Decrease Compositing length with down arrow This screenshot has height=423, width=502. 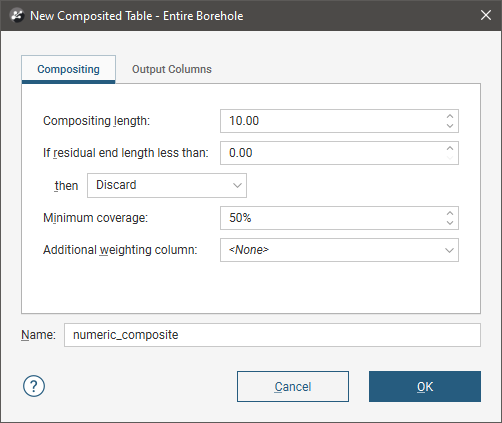450,126
